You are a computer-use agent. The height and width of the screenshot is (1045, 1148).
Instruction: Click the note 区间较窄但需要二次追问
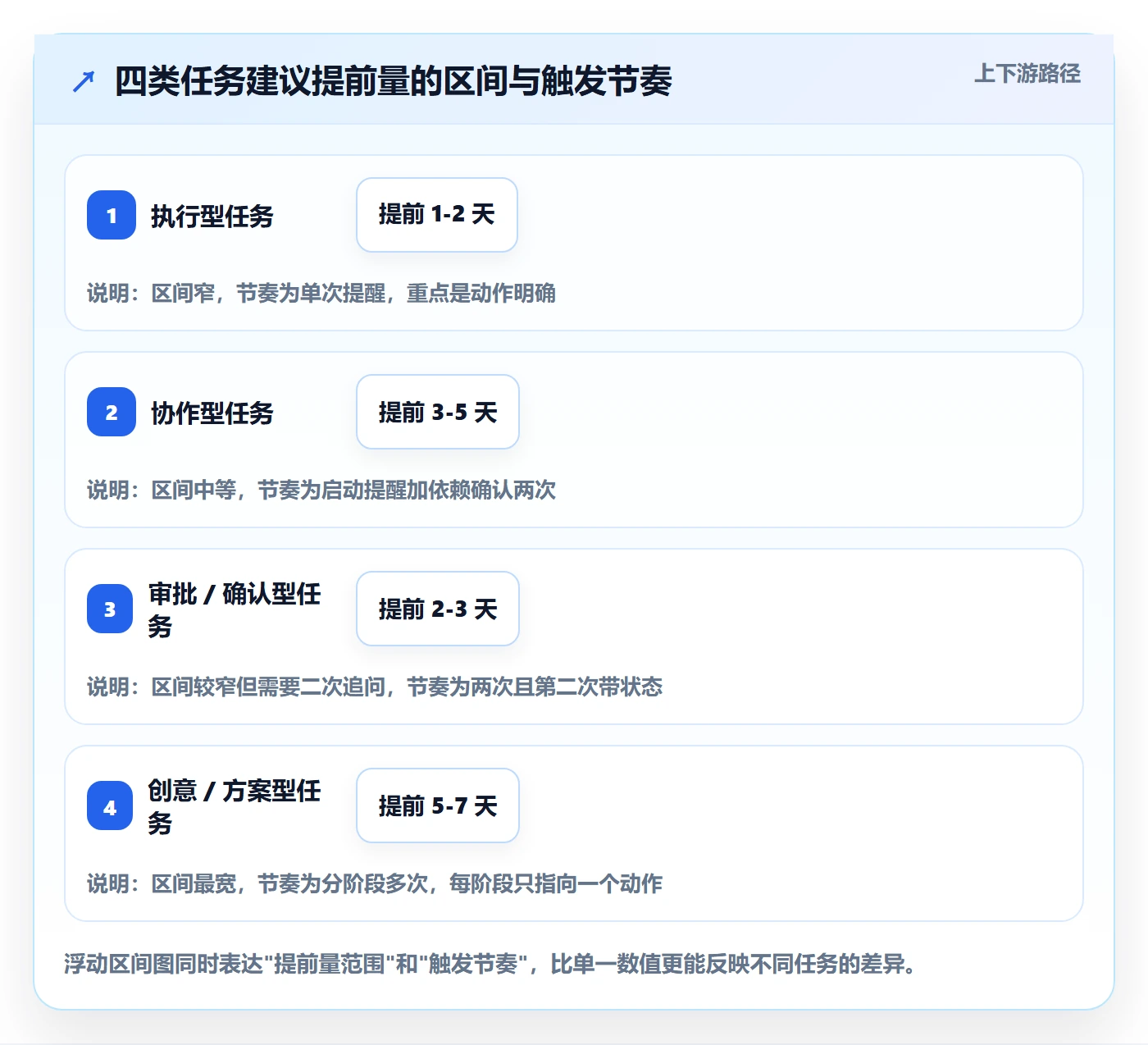pyautogui.click(x=268, y=687)
